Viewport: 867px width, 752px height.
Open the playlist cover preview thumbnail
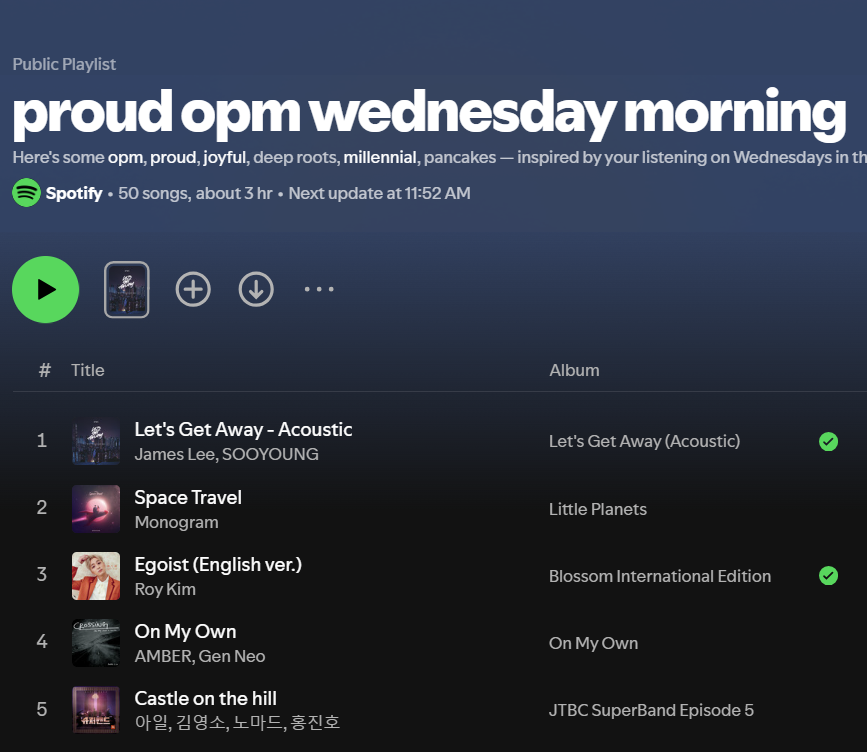coord(127,289)
